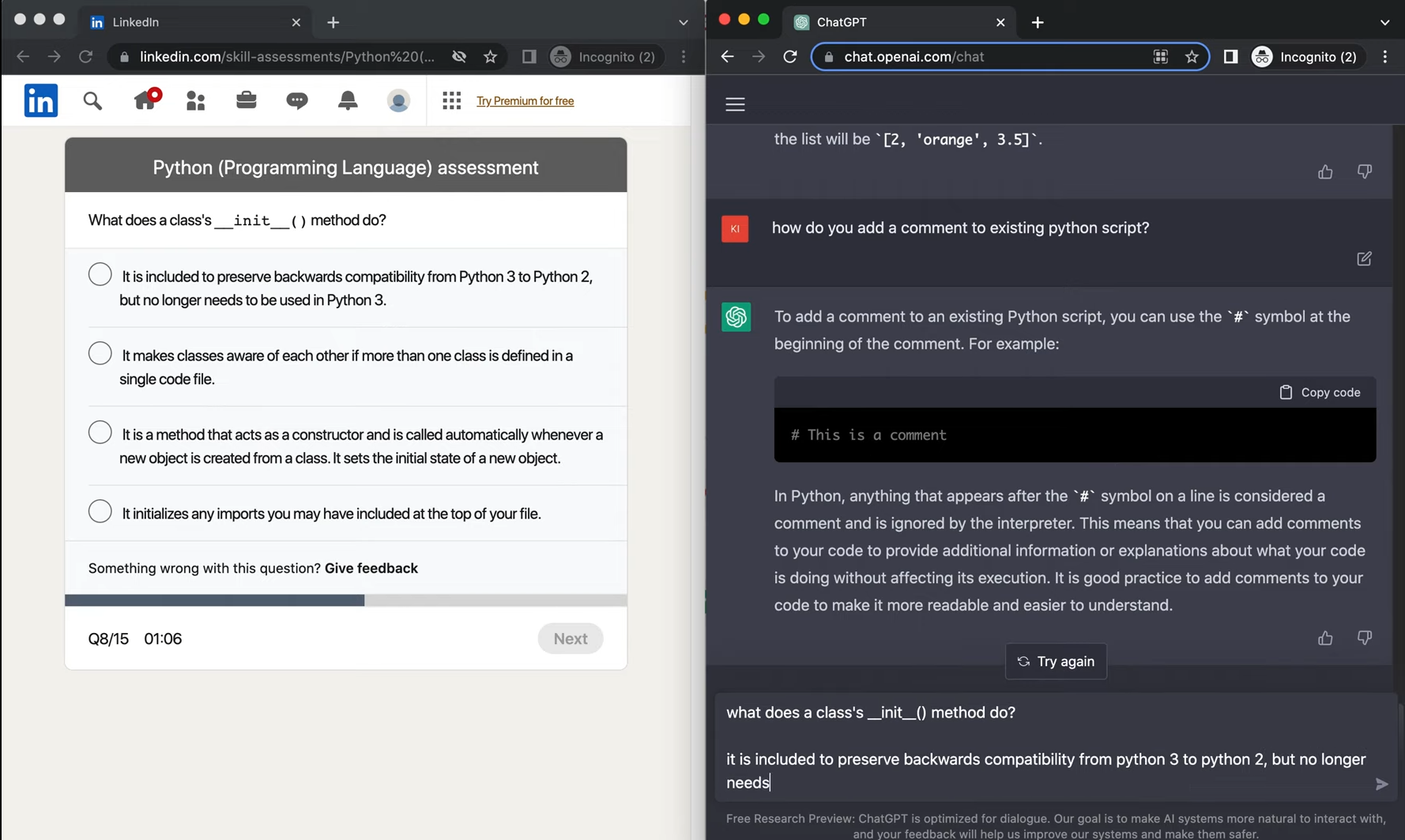
Task: Open new tab in LinkedIn window
Action: (x=333, y=23)
